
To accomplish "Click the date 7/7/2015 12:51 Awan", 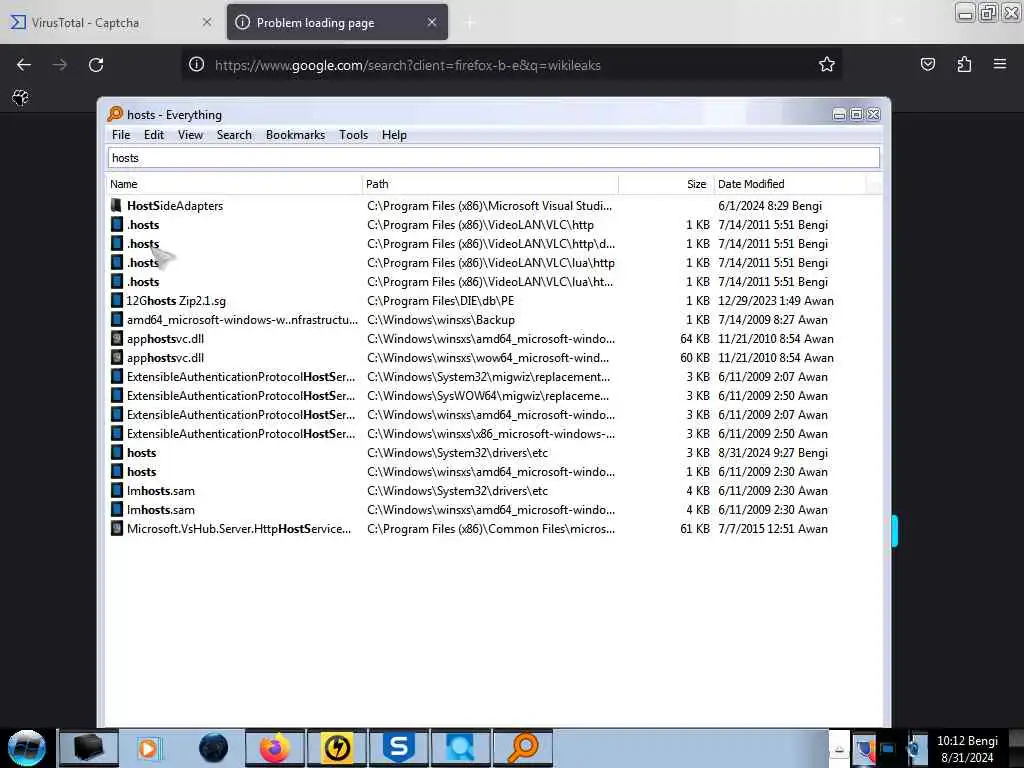I will click(773, 529).
